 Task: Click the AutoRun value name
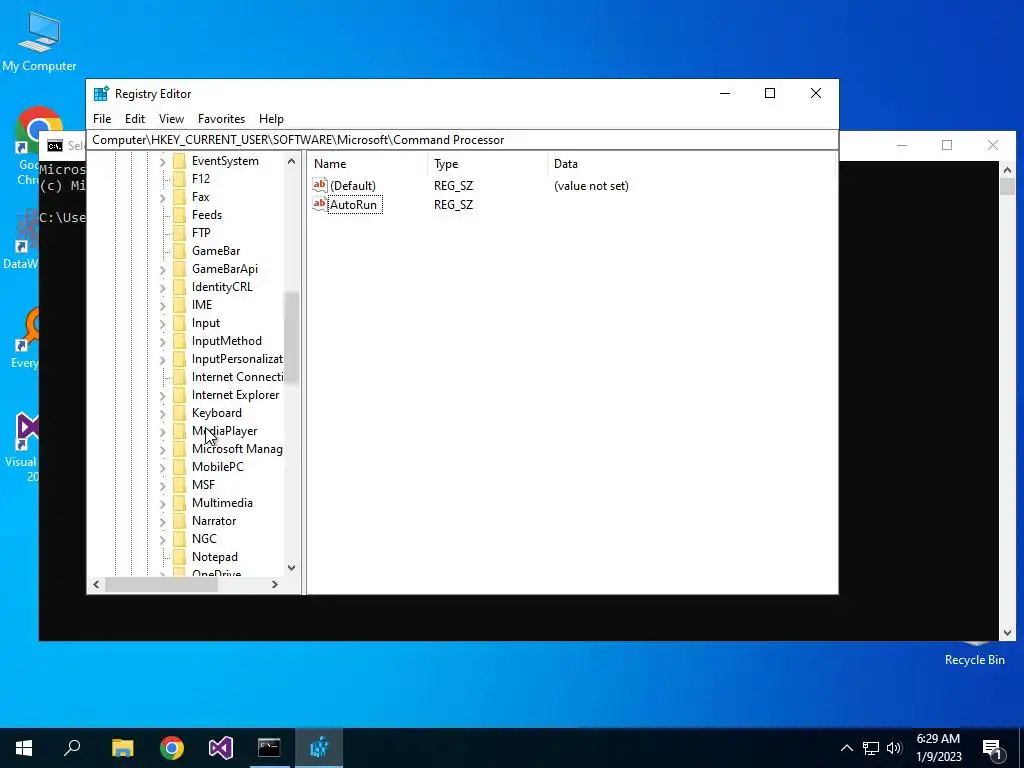click(x=354, y=205)
